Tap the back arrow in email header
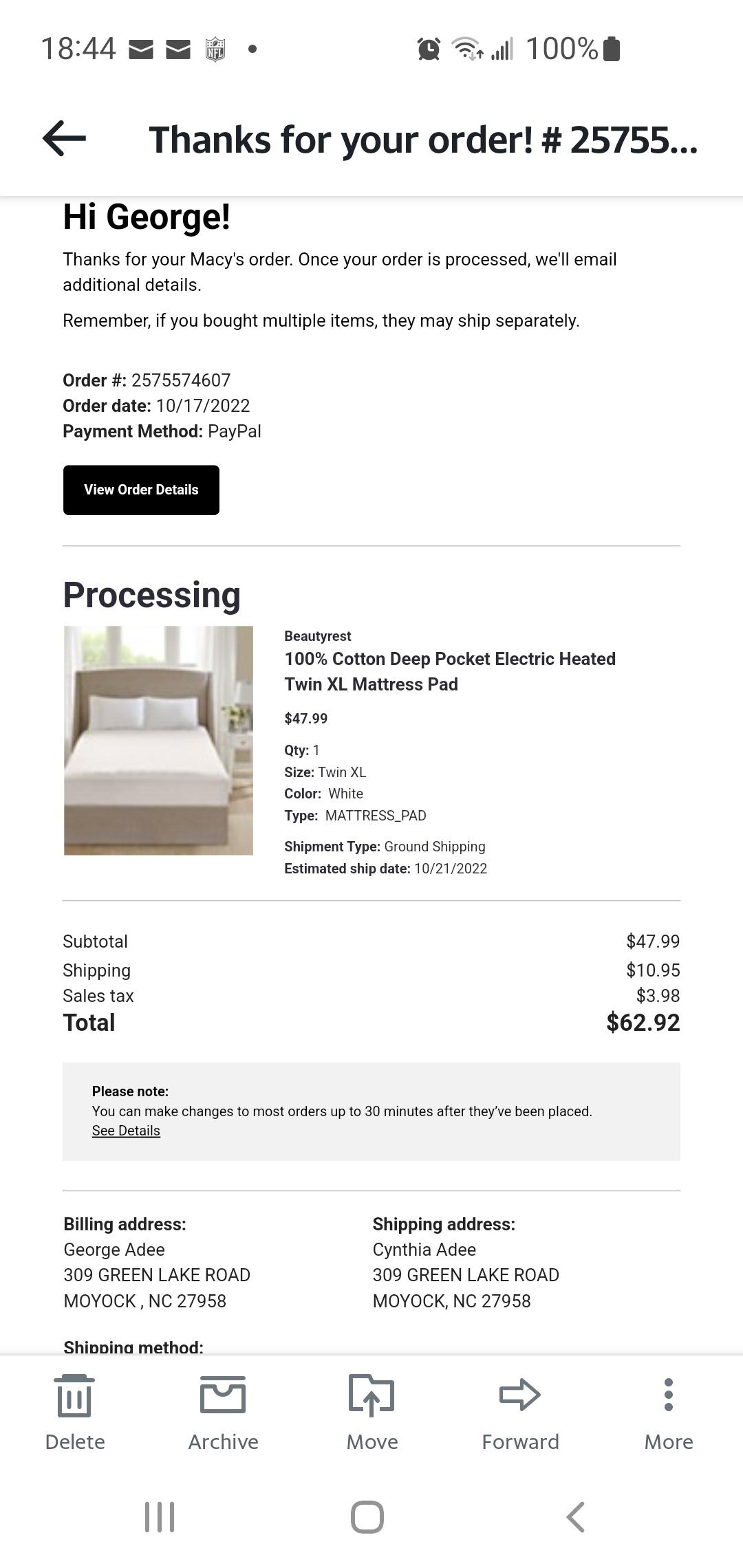Image resolution: width=743 pixels, height=1568 pixels. click(x=65, y=138)
